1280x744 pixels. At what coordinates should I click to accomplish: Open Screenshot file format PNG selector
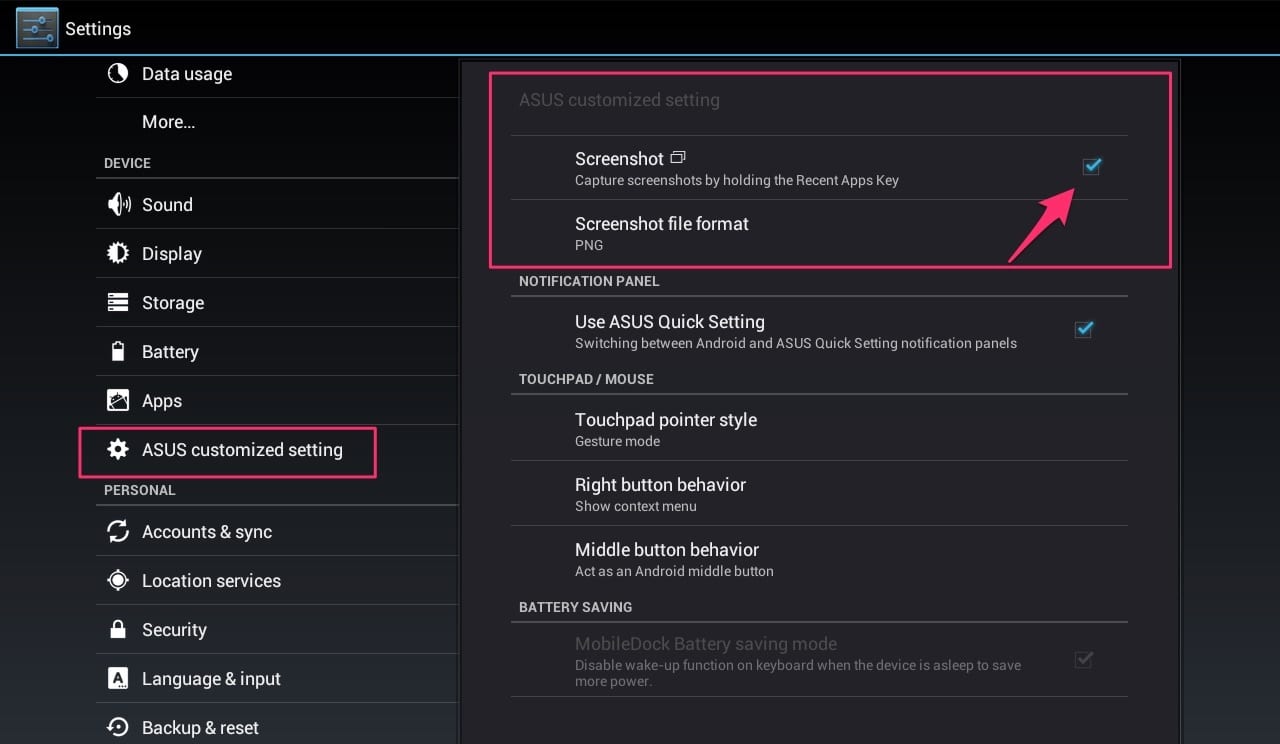819,233
